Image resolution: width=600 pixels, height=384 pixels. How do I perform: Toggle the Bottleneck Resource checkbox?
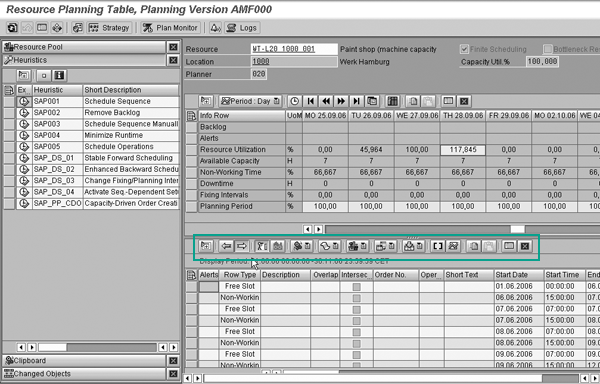pos(548,49)
